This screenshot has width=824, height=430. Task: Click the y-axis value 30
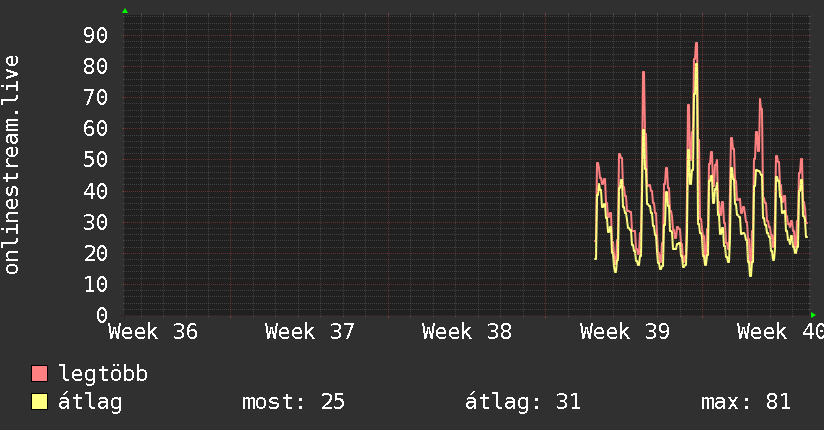point(95,222)
